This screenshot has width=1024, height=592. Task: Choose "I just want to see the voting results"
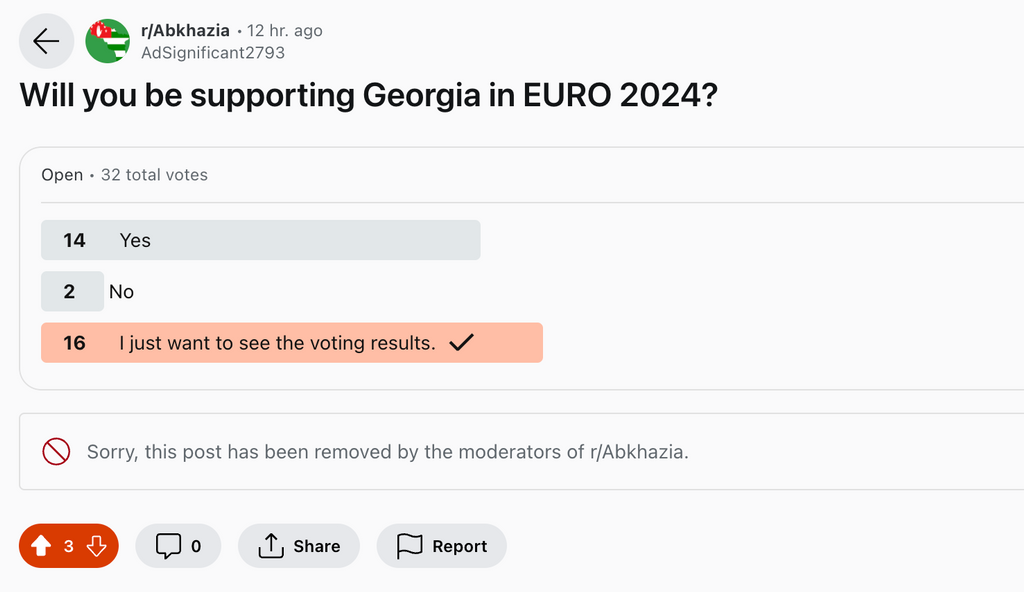[x=277, y=343]
